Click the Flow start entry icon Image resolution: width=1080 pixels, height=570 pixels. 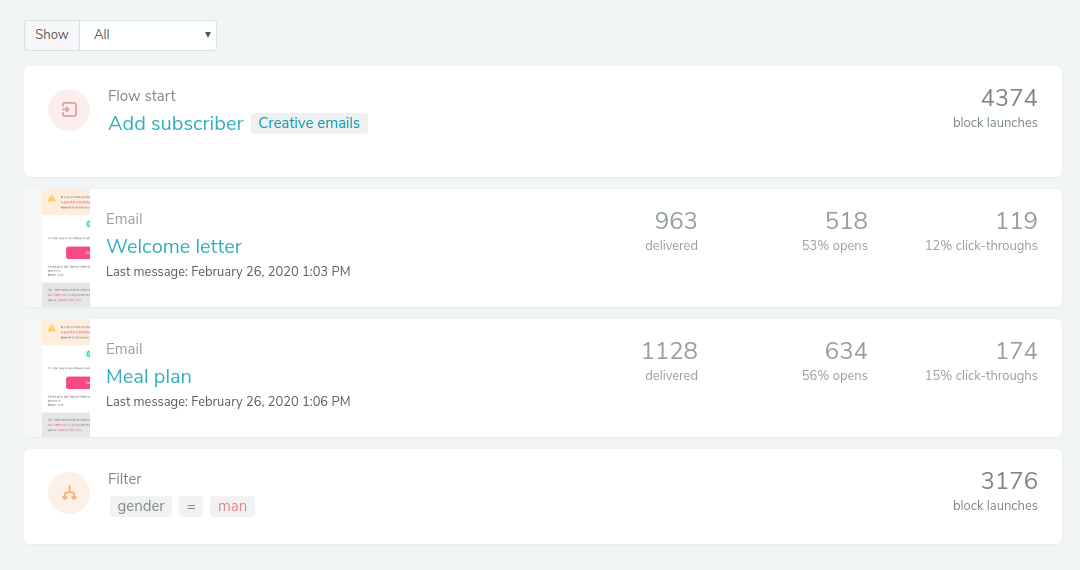point(69,110)
